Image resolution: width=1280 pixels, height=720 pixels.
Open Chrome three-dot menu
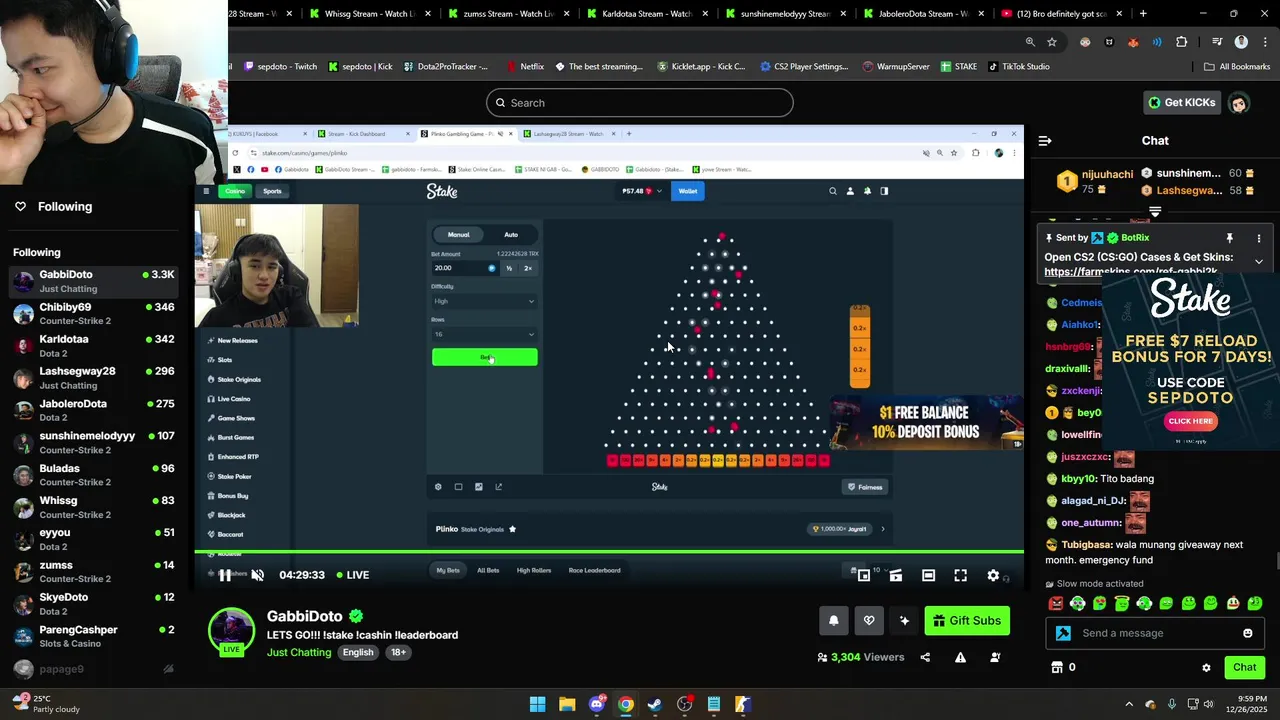(1264, 42)
